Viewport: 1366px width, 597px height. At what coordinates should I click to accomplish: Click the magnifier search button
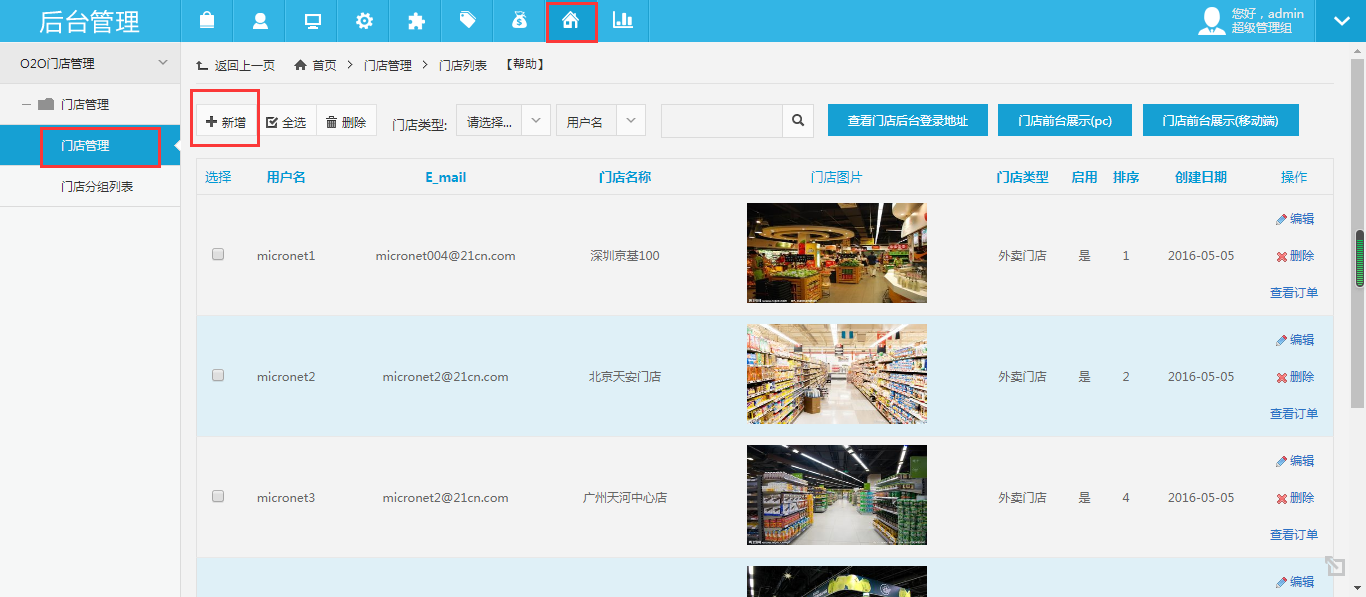(797, 121)
